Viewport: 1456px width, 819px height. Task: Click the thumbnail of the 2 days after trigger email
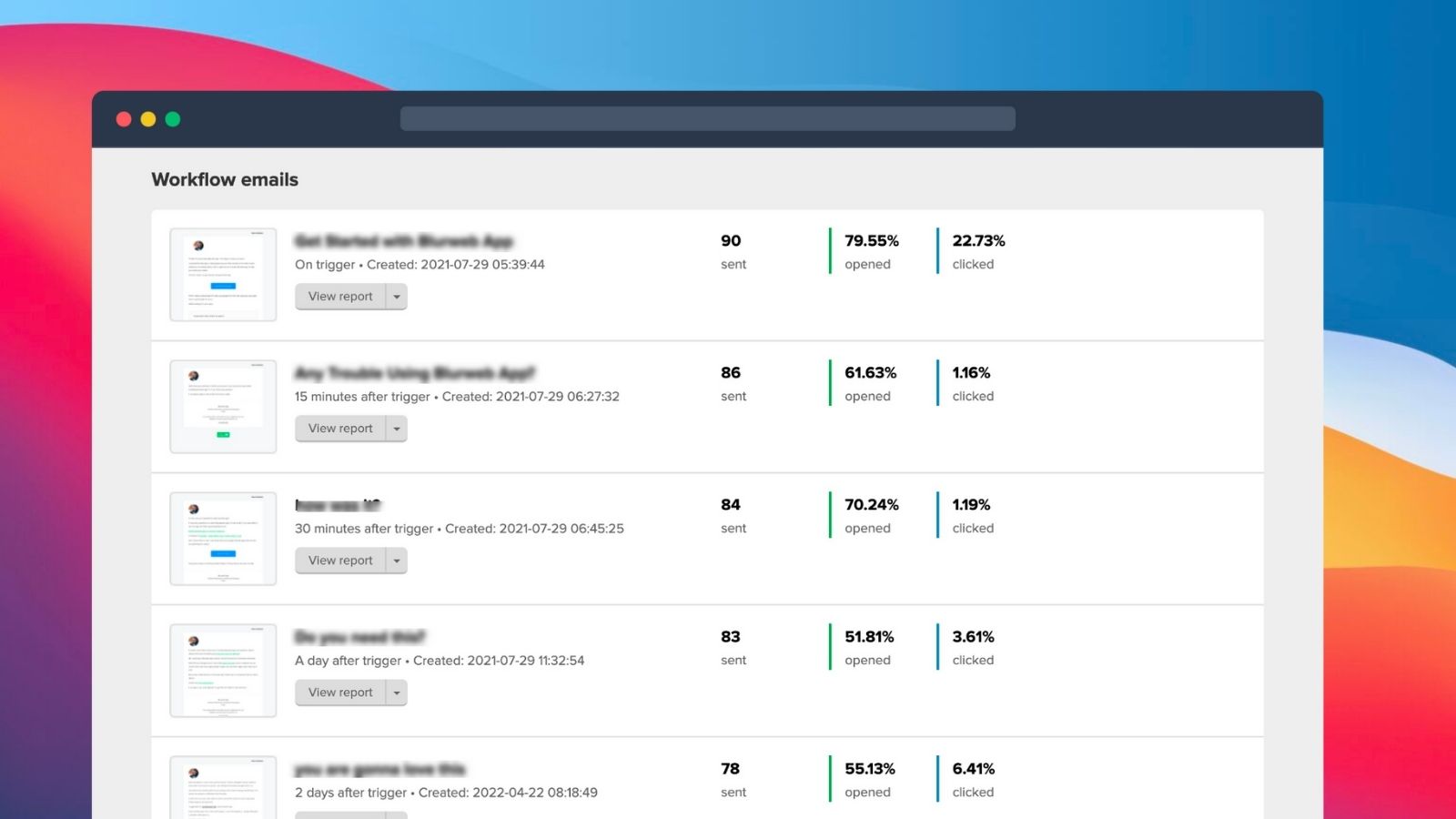click(x=223, y=788)
